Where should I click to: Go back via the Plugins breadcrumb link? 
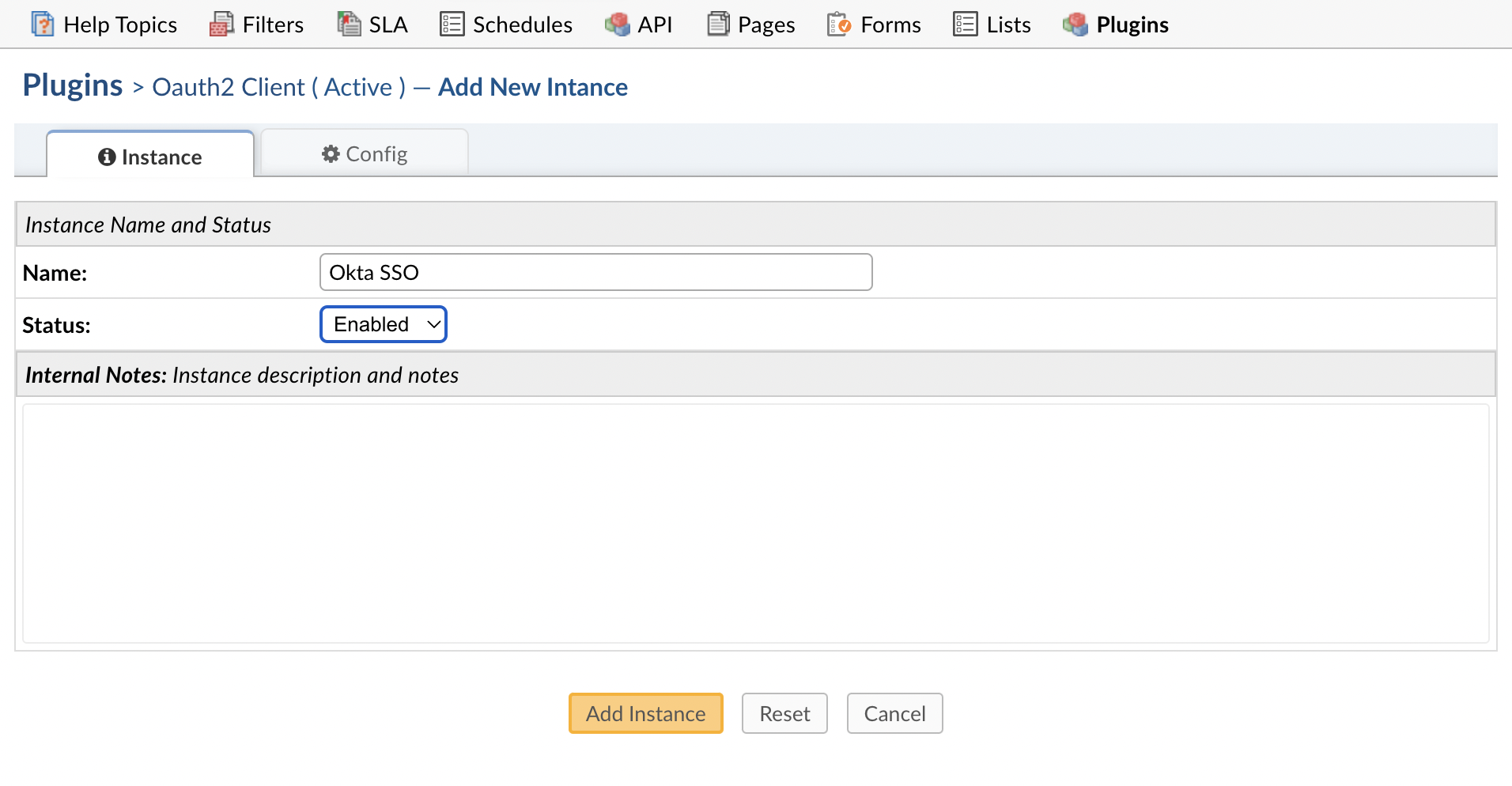click(x=72, y=85)
